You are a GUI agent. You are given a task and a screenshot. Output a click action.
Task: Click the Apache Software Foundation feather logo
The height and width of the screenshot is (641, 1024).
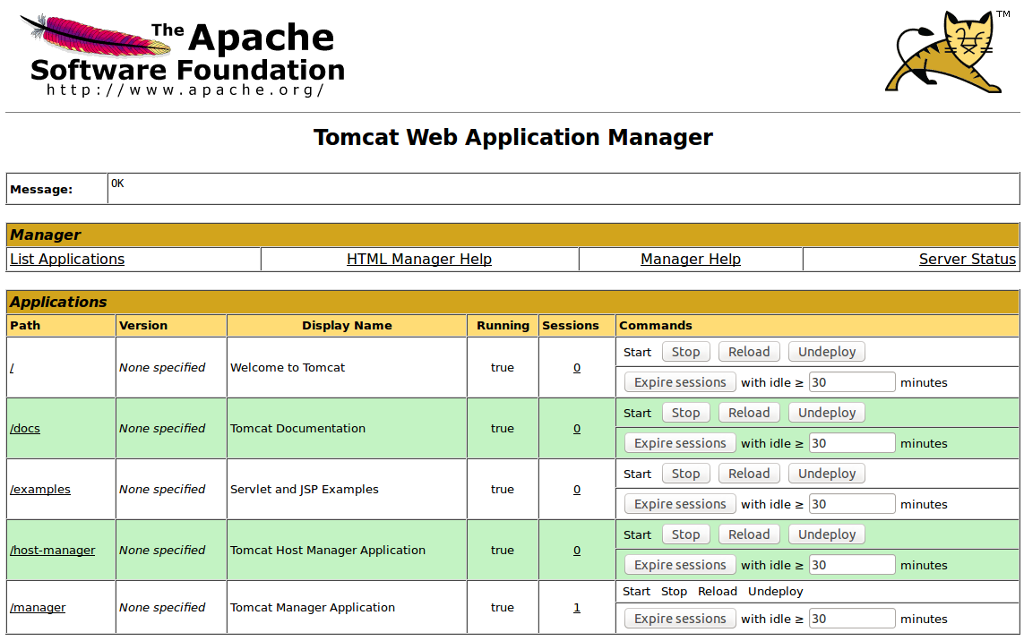click(182, 56)
